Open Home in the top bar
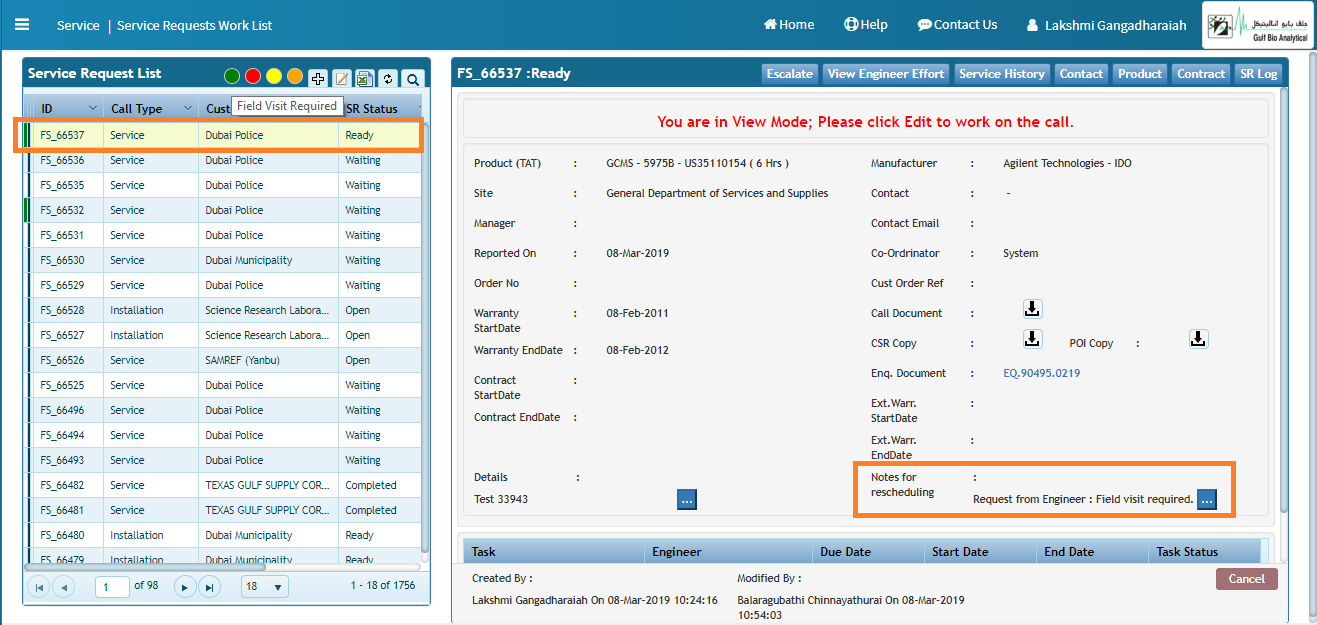Screen dimensions: 1317x625 [789, 25]
